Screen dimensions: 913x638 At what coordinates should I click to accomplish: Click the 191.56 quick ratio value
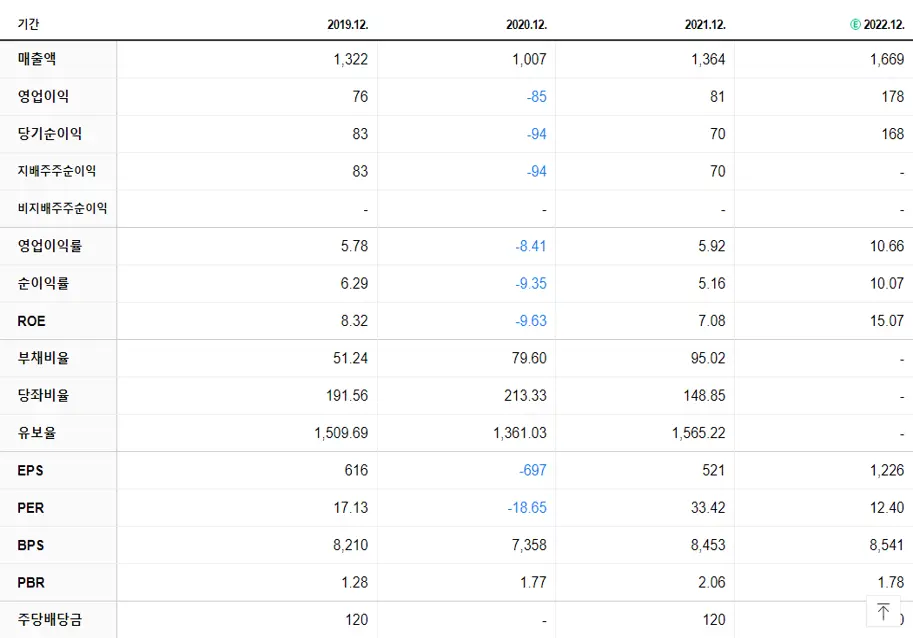point(347,396)
